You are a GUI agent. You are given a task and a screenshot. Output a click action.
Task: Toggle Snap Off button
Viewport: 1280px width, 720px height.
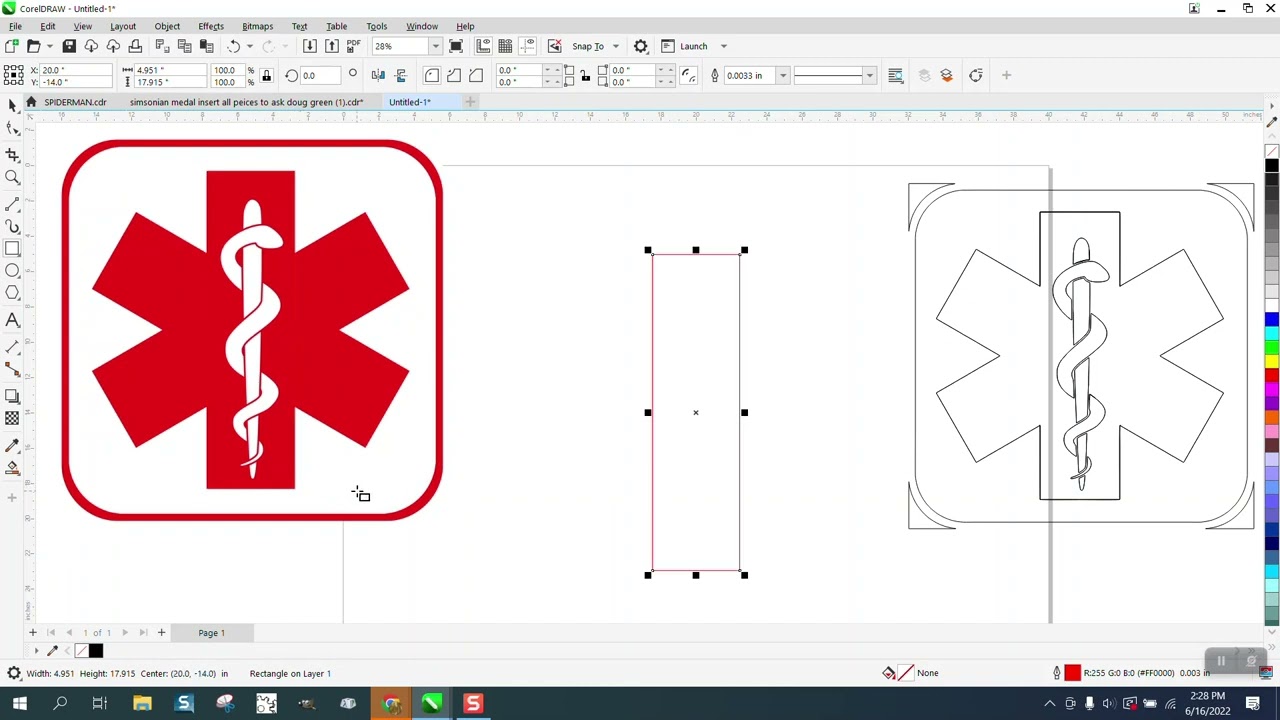point(555,46)
